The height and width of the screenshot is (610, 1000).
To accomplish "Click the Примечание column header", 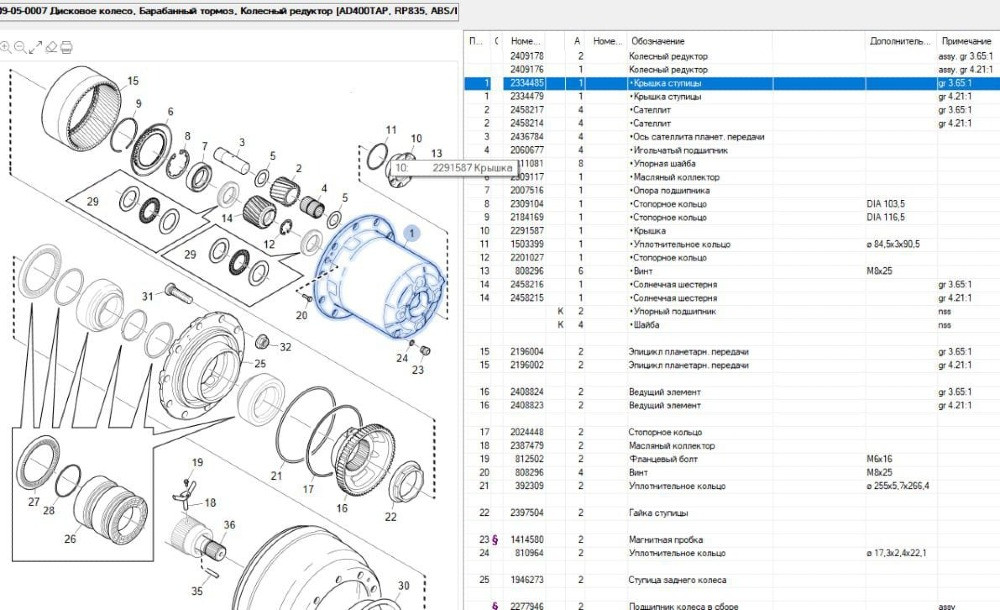I will tap(965, 41).
